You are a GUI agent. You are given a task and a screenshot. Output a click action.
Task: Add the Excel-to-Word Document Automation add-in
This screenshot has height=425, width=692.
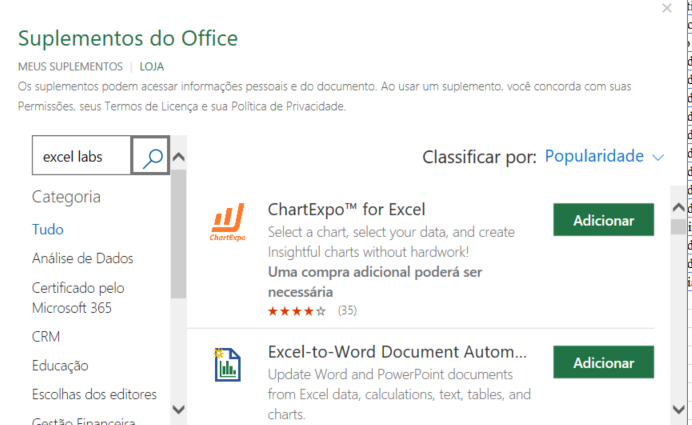(603, 362)
